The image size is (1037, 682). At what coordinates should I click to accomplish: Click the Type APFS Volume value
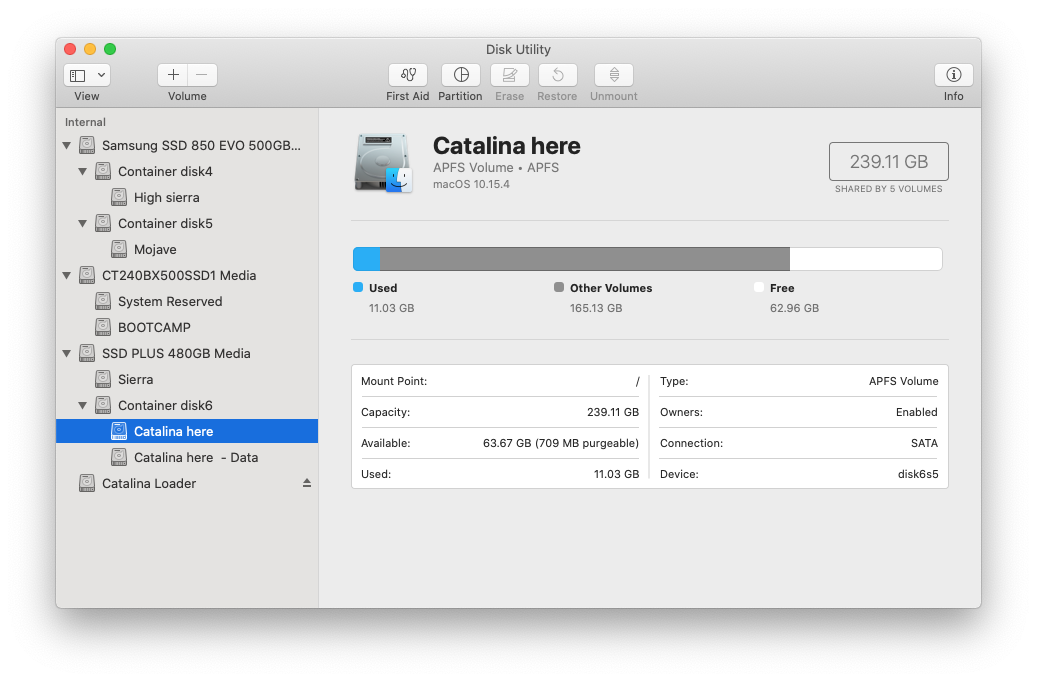903,382
